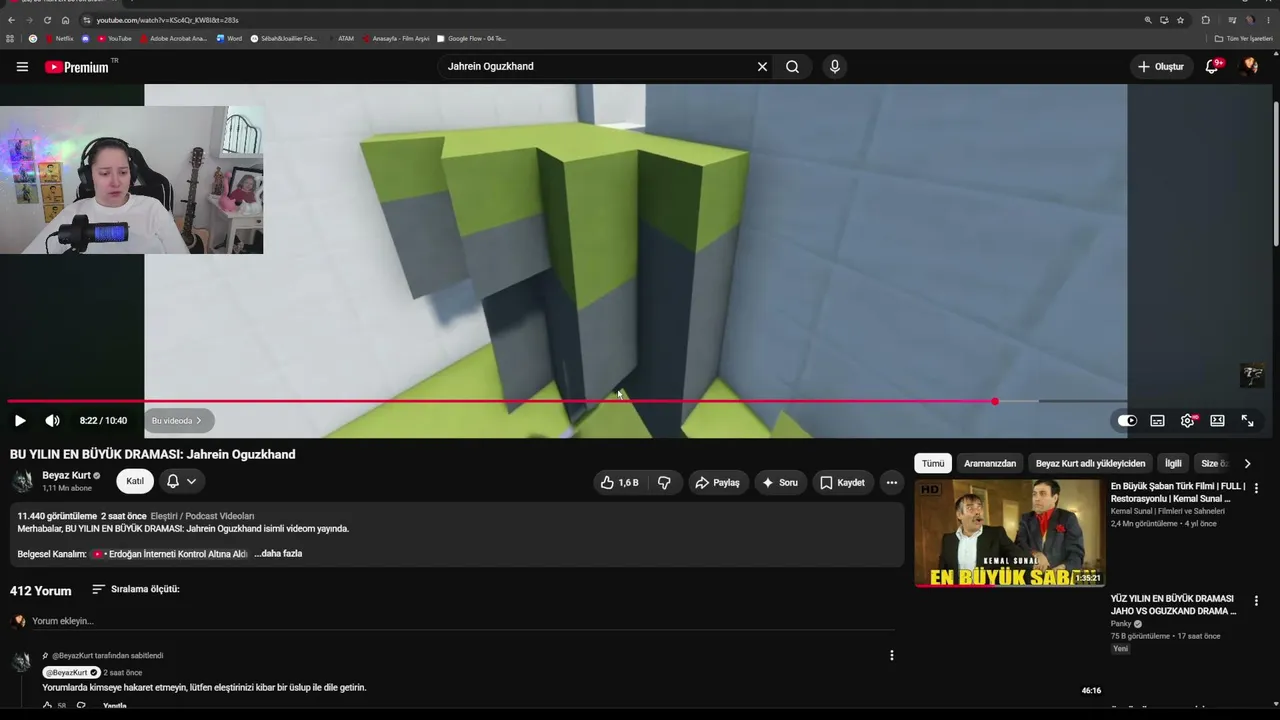Open the YouTube bookmark
The width and height of the screenshot is (1280, 720).
[114, 39]
